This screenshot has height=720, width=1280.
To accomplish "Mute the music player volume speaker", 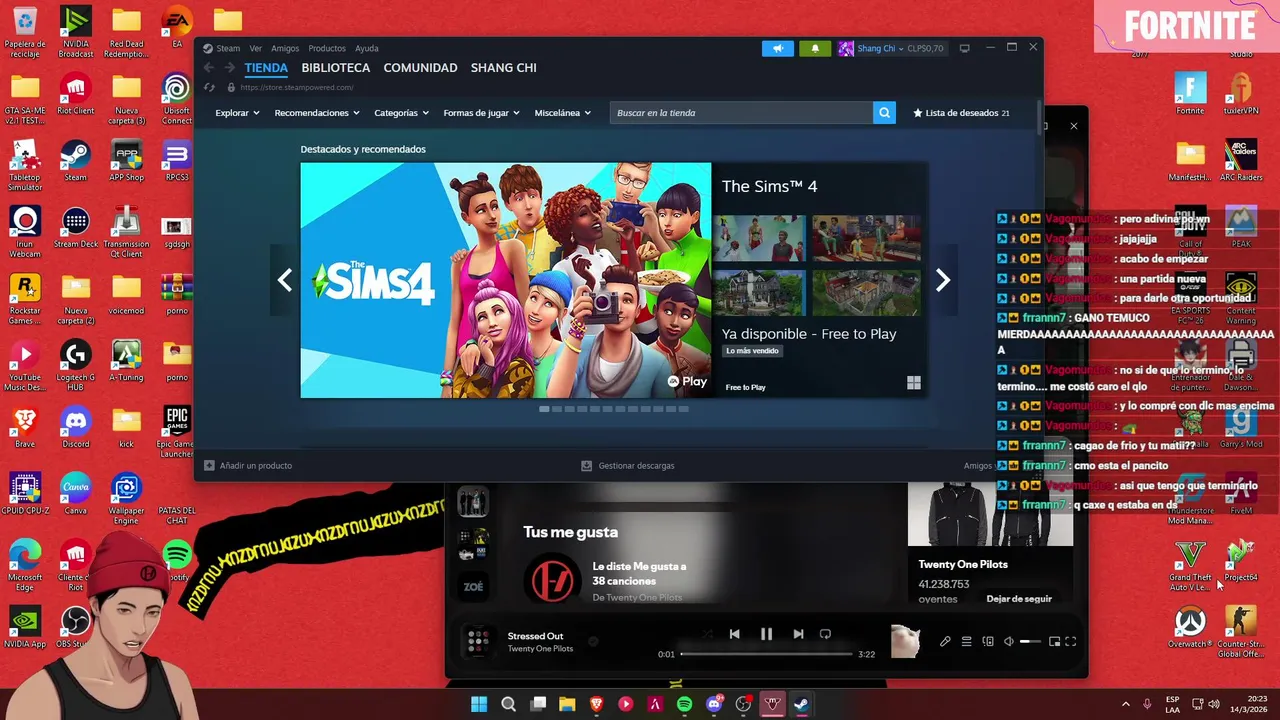I will [x=1009, y=642].
